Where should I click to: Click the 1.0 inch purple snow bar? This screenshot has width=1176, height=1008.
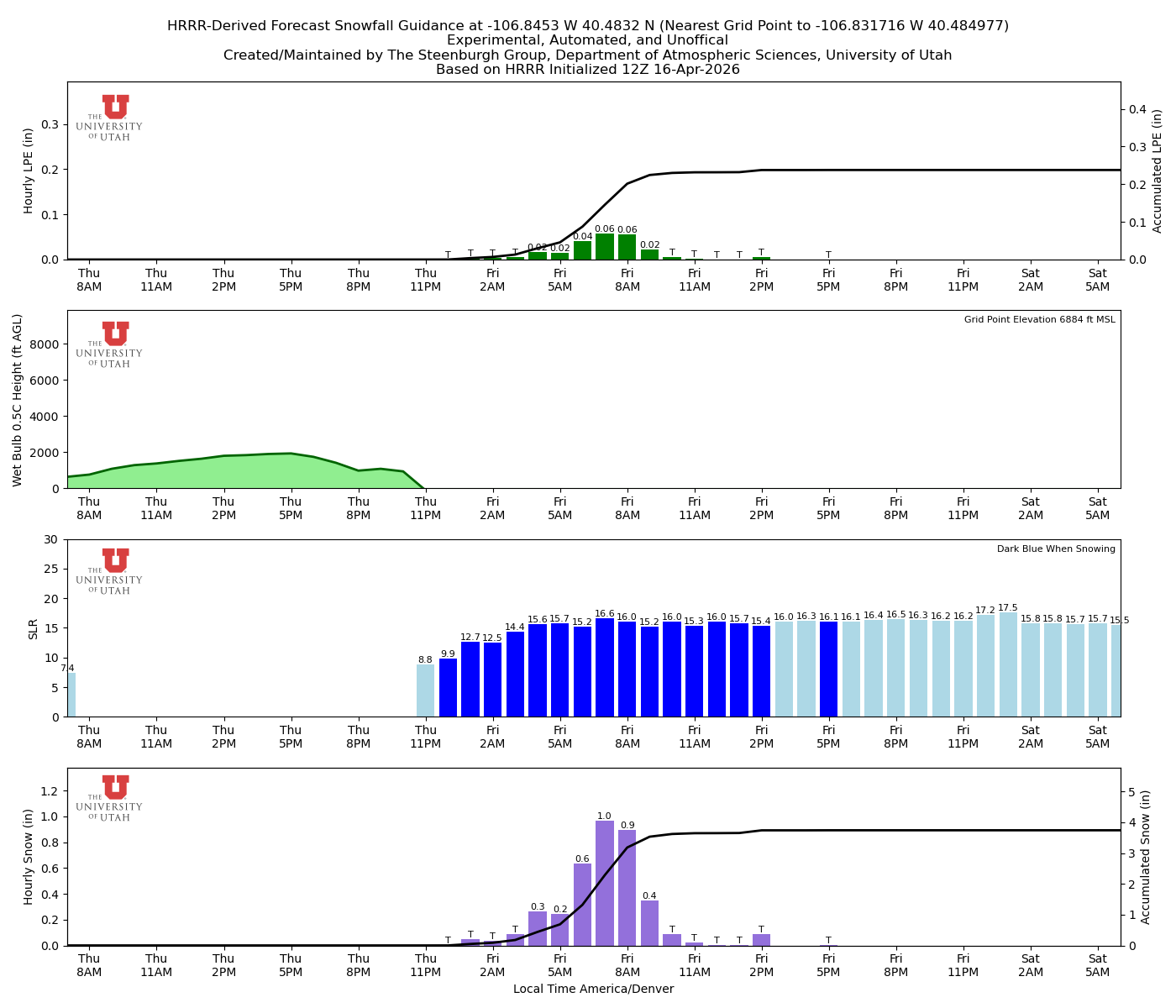point(603,882)
